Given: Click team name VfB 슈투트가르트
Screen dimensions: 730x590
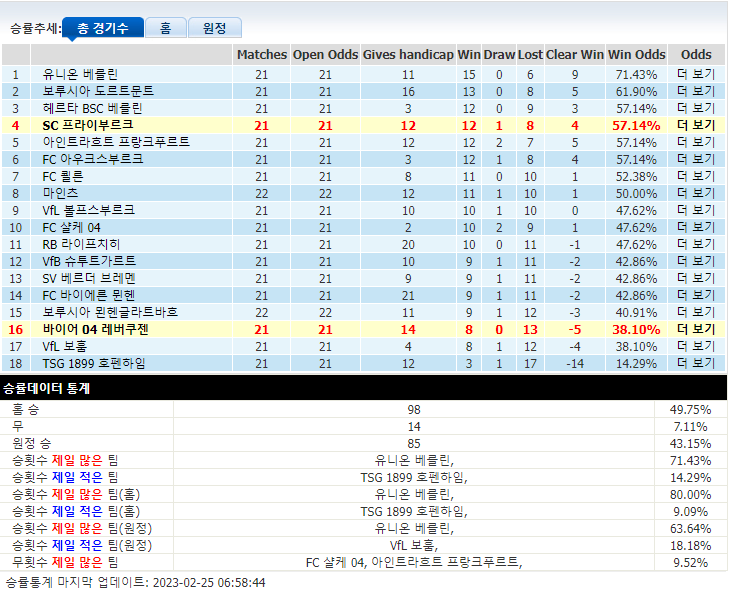Looking at the screenshot, I should click(89, 261).
